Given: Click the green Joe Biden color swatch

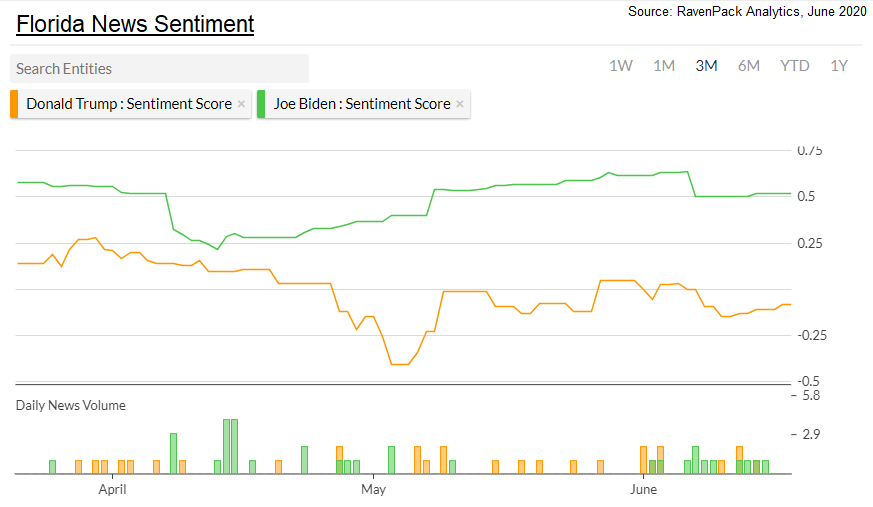Looking at the screenshot, I should point(261,104).
